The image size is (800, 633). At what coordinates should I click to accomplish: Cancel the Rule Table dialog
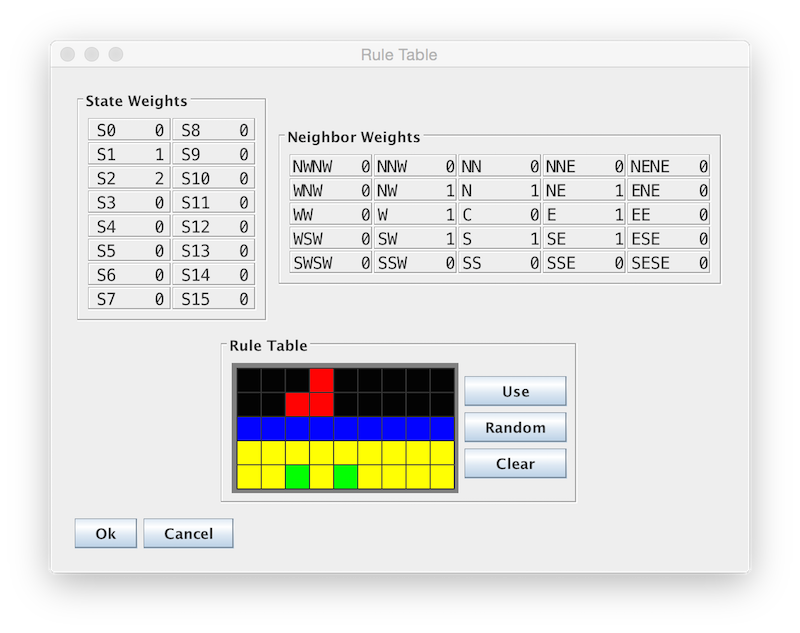188,534
